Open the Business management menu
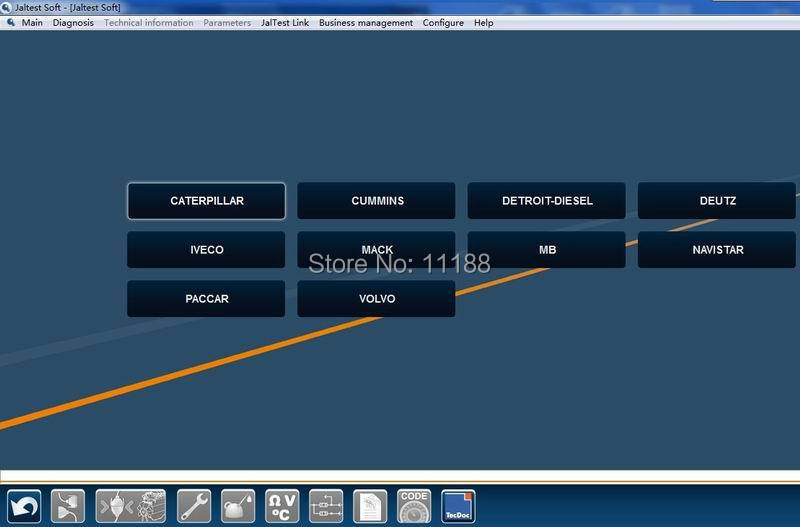800x527 pixels. click(x=366, y=22)
